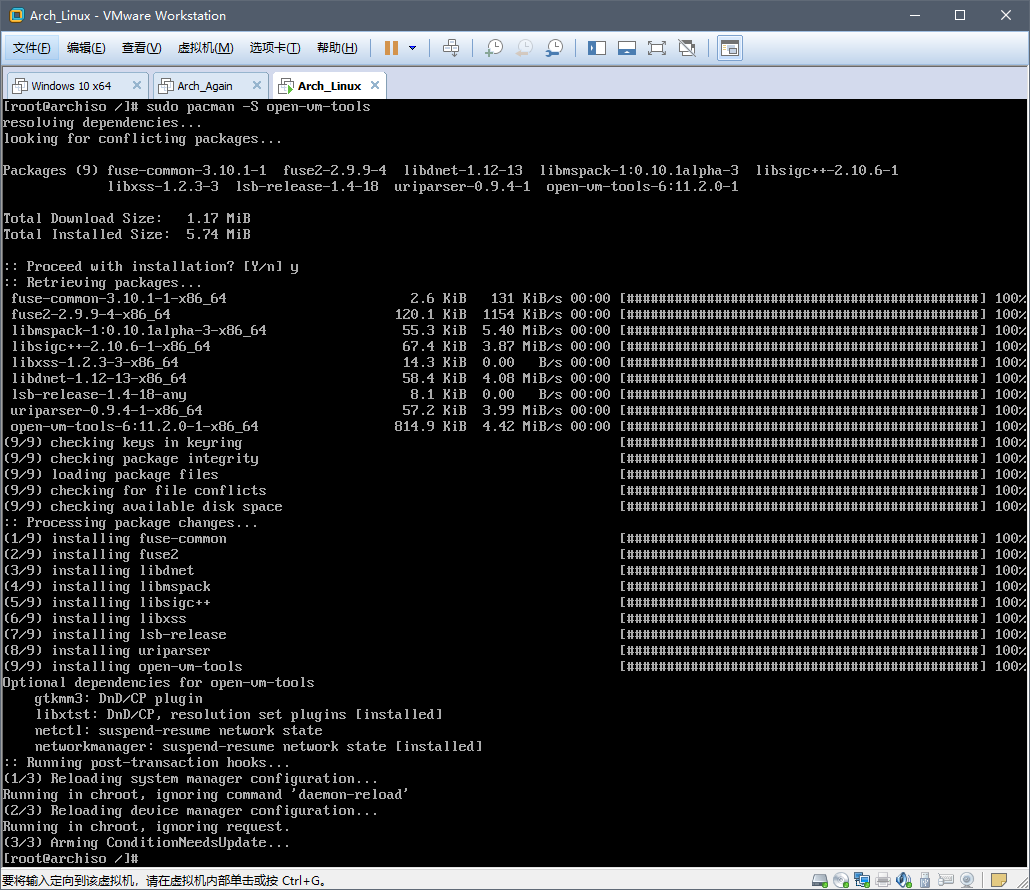Image resolution: width=1030 pixels, height=890 pixels.
Task: Click the Unity mode icon
Action: tap(687, 48)
